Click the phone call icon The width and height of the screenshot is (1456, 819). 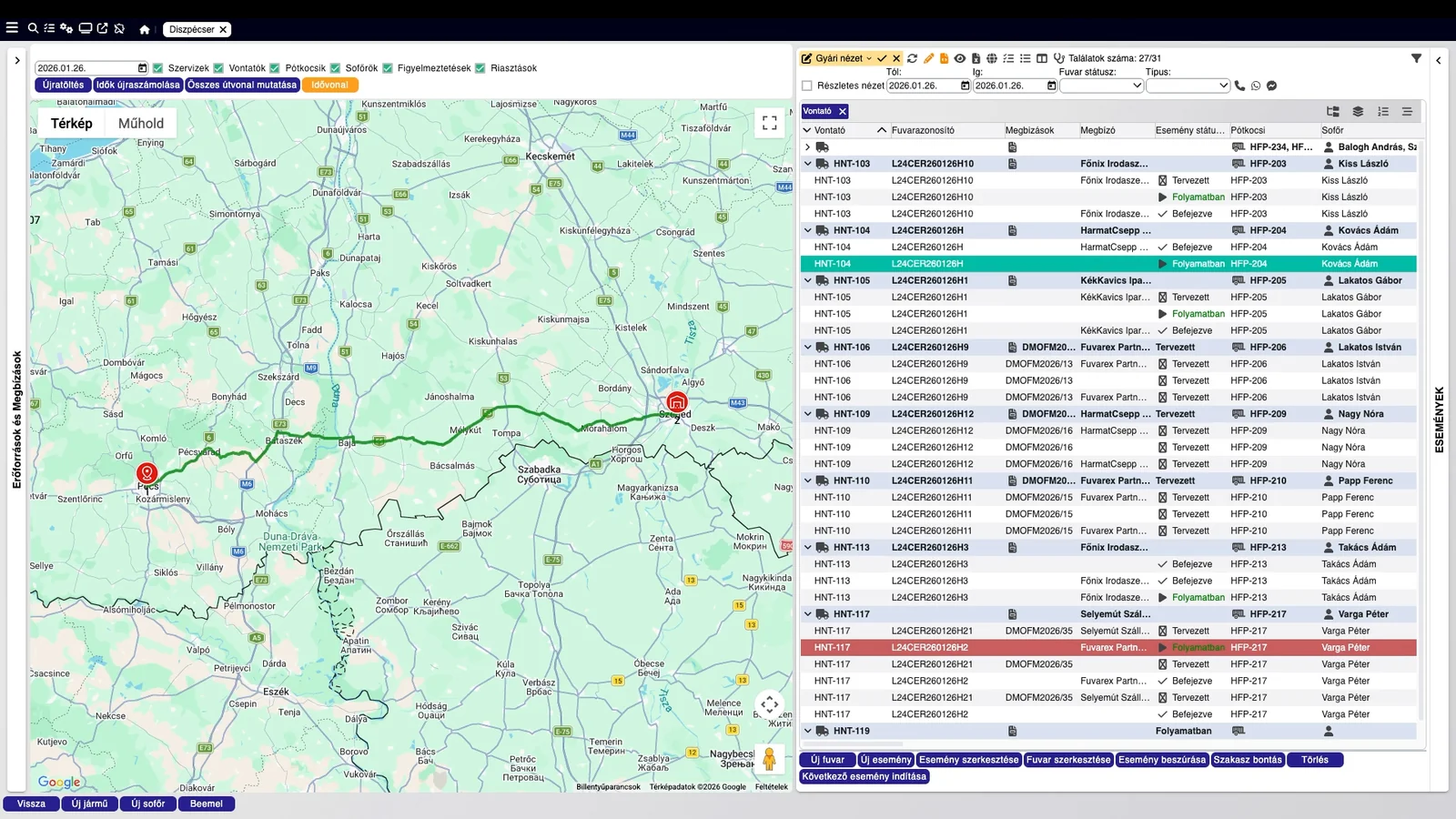click(x=1239, y=86)
